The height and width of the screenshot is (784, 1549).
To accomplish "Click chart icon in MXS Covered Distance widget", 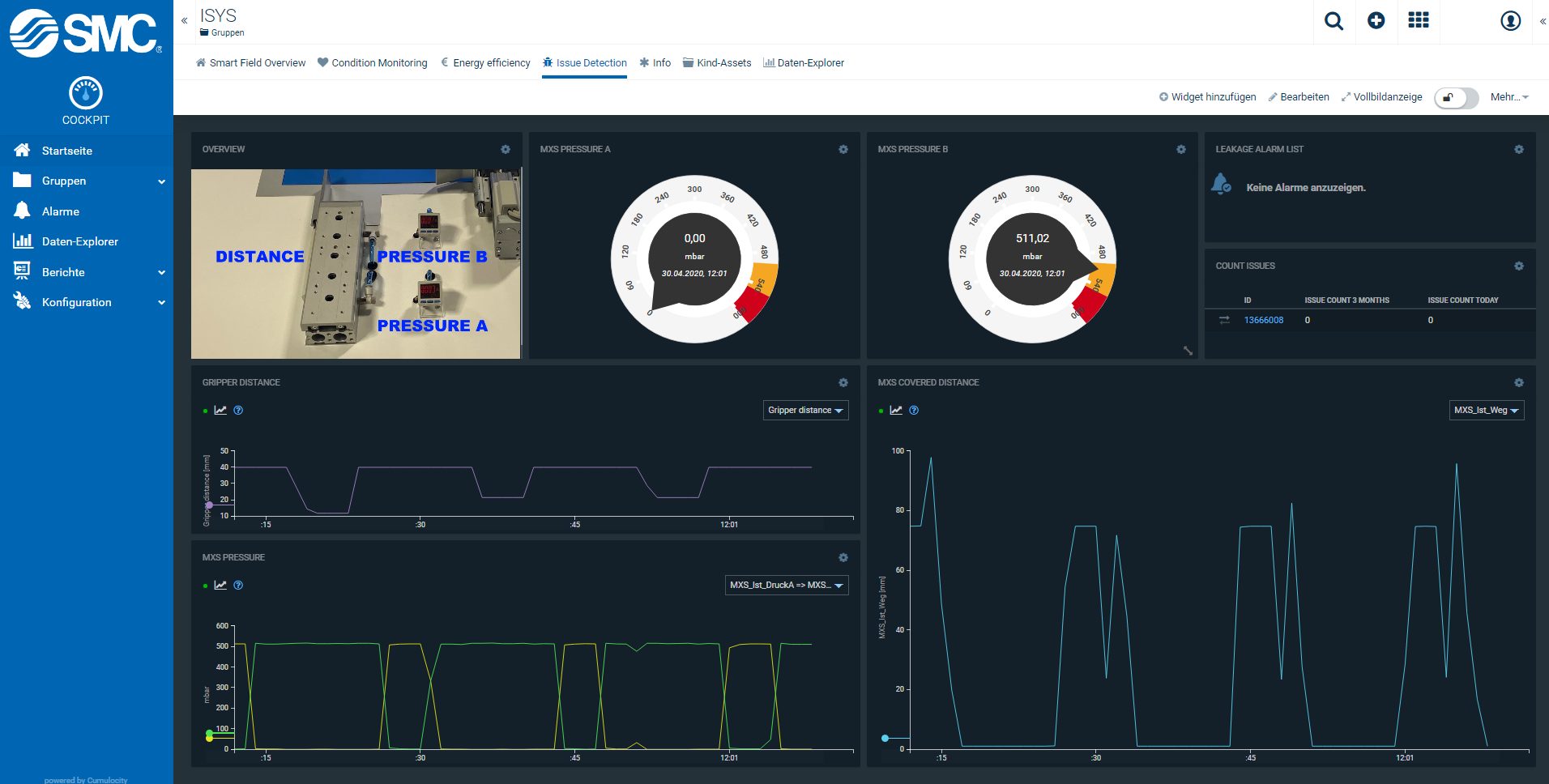I will [896, 411].
